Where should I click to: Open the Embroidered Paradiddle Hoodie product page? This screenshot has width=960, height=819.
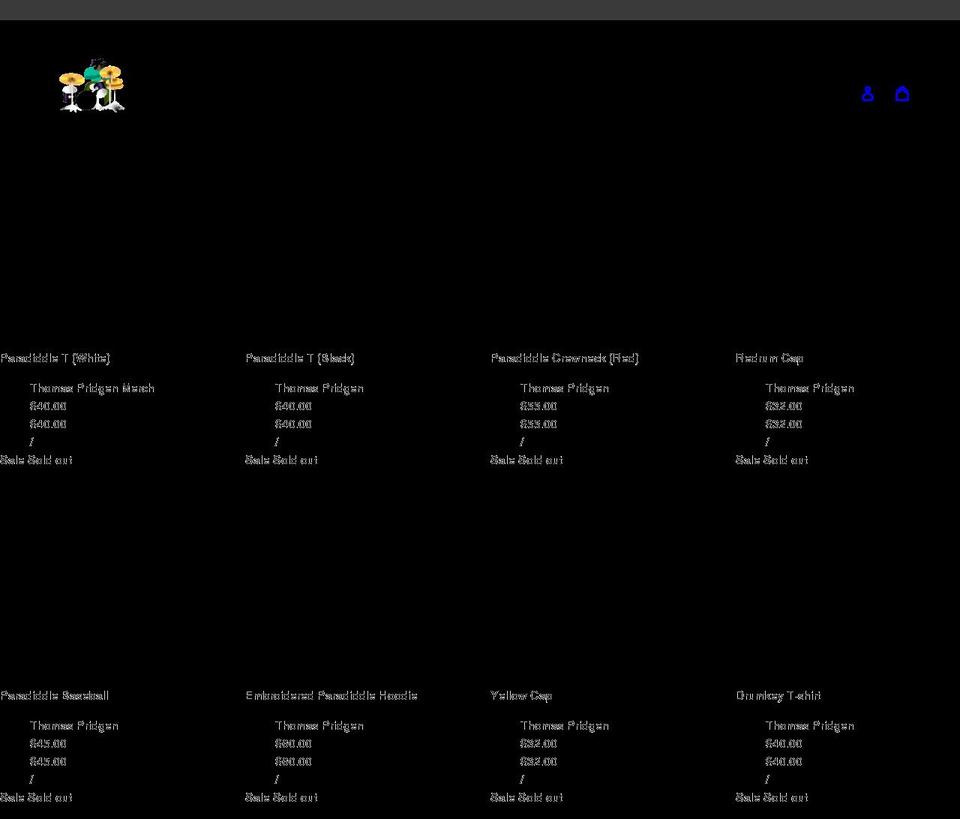(331, 695)
